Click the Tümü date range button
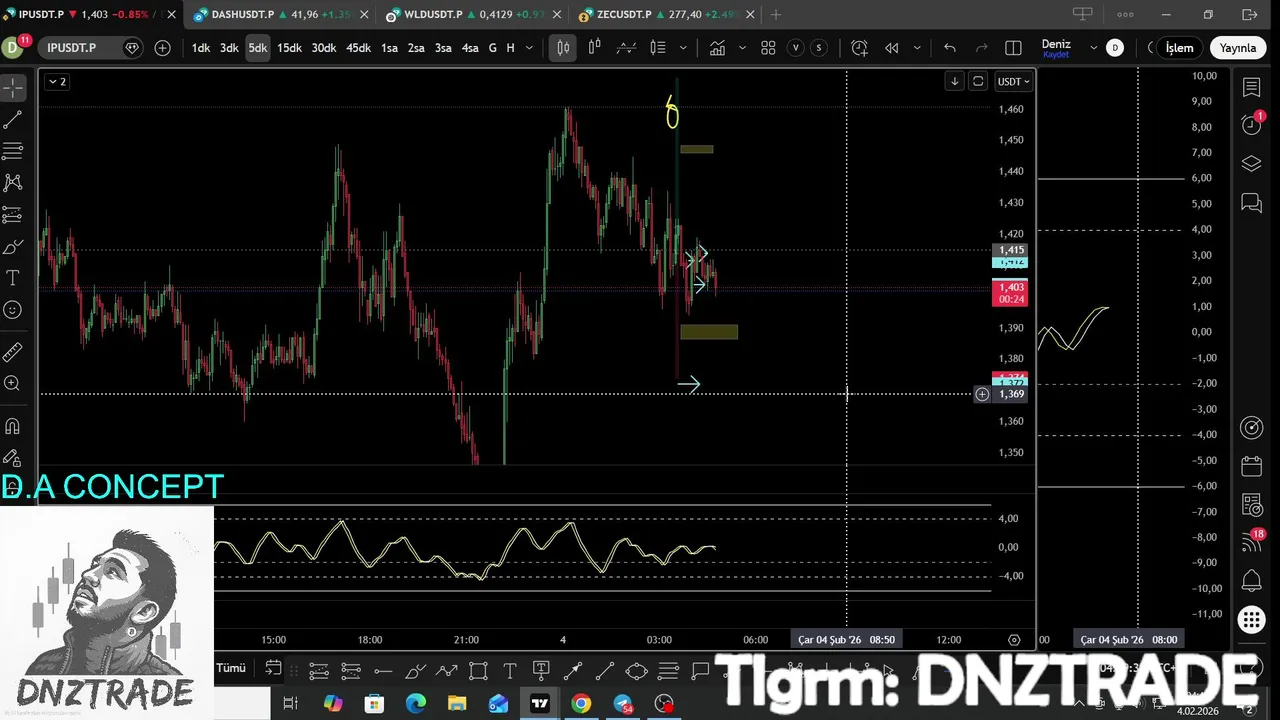This screenshot has height=720, width=1280. point(231,668)
